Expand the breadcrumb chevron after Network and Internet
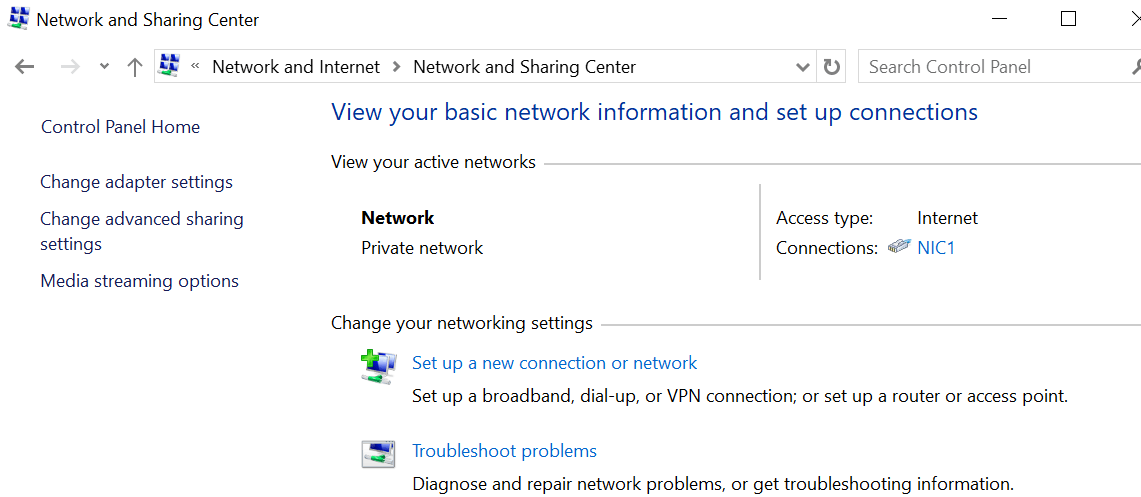This screenshot has width=1141, height=497. coord(397,67)
